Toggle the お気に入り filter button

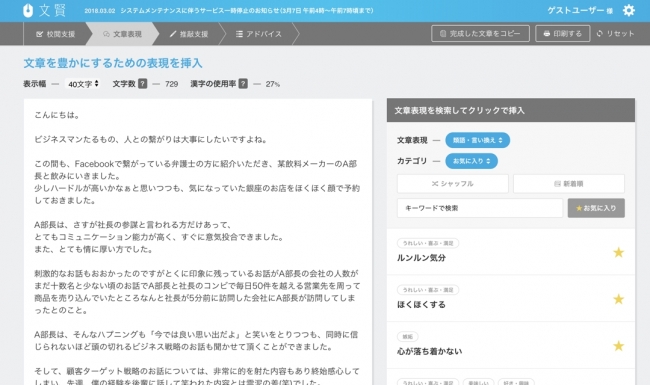(596, 208)
